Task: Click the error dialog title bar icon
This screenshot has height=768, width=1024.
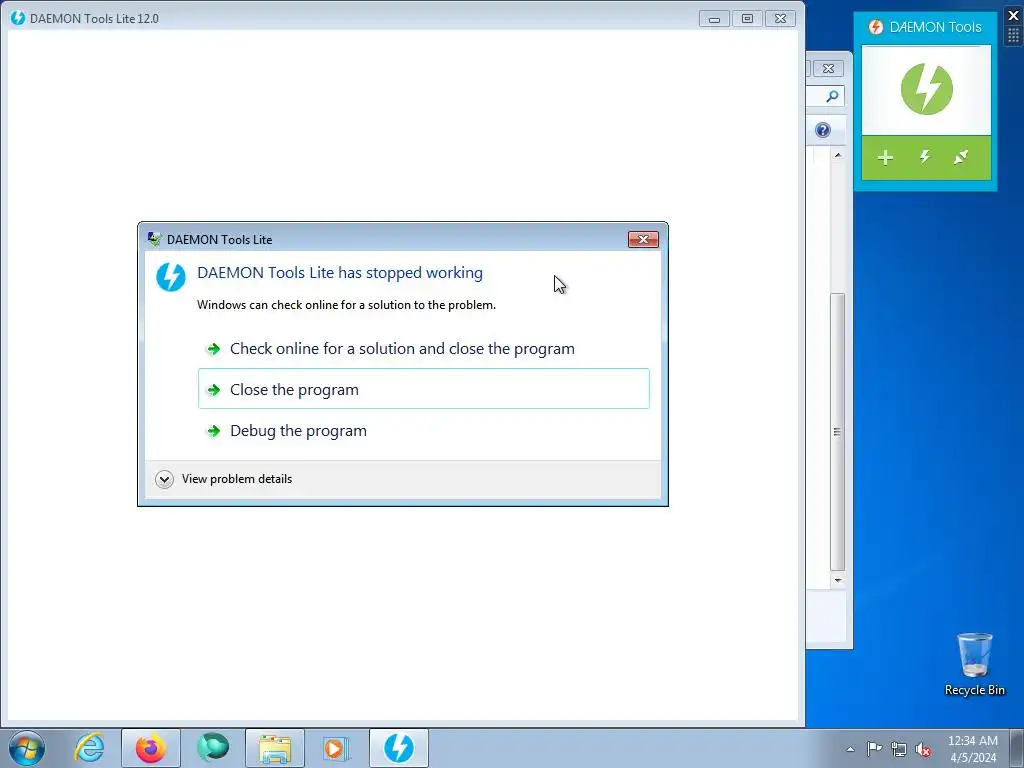Action: [x=155, y=239]
